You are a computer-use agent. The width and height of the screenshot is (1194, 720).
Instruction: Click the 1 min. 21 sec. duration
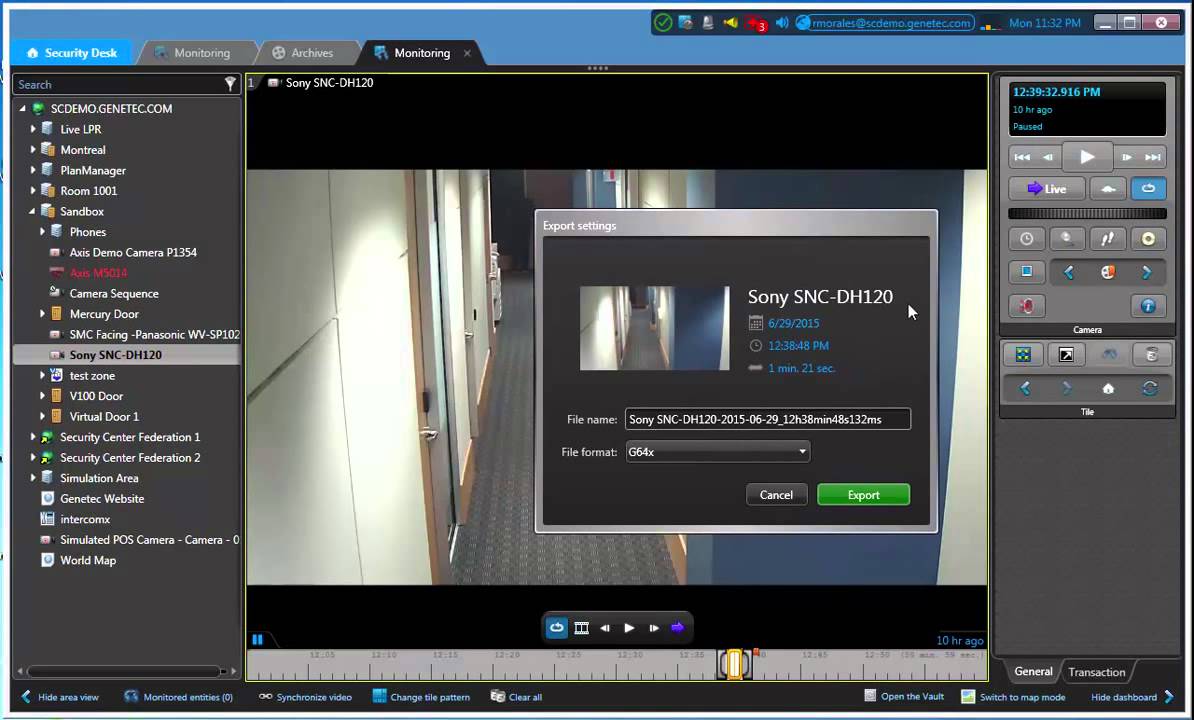[x=801, y=368]
